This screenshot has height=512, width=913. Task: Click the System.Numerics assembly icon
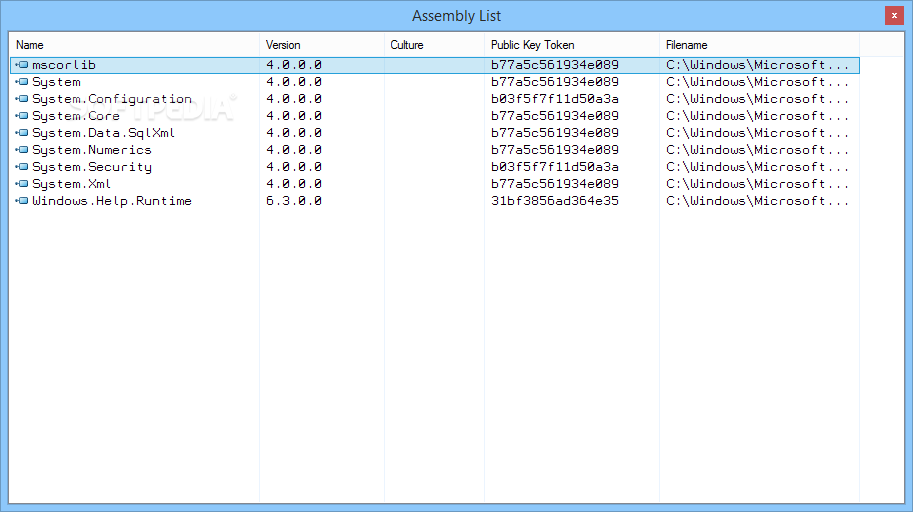[22, 150]
